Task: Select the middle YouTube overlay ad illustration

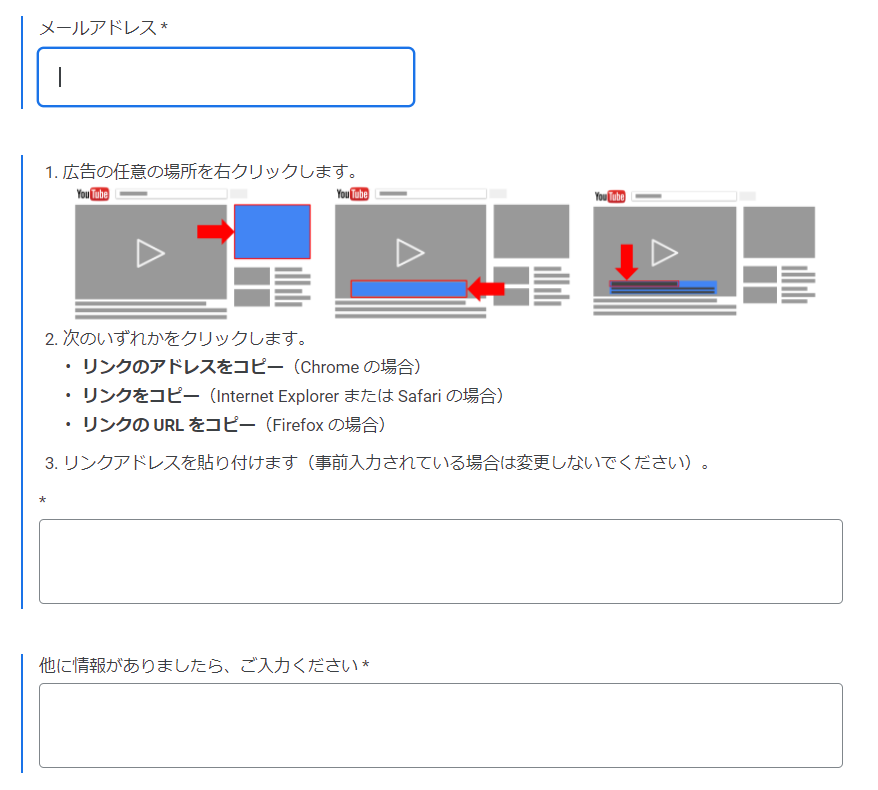Action: coord(452,253)
